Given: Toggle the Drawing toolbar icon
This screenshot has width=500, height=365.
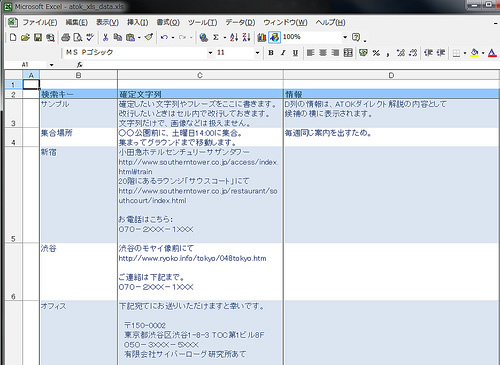Looking at the screenshot, I should (274, 37).
